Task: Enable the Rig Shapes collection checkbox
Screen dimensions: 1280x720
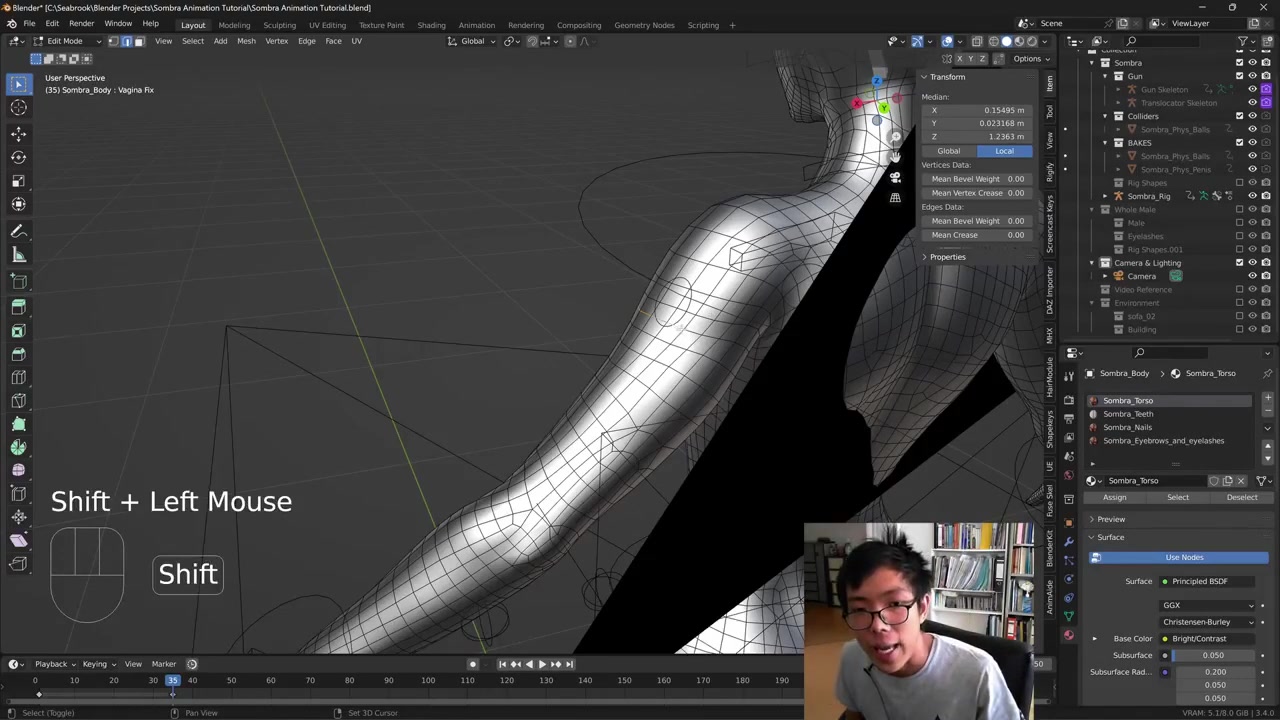Action: [1239, 183]
